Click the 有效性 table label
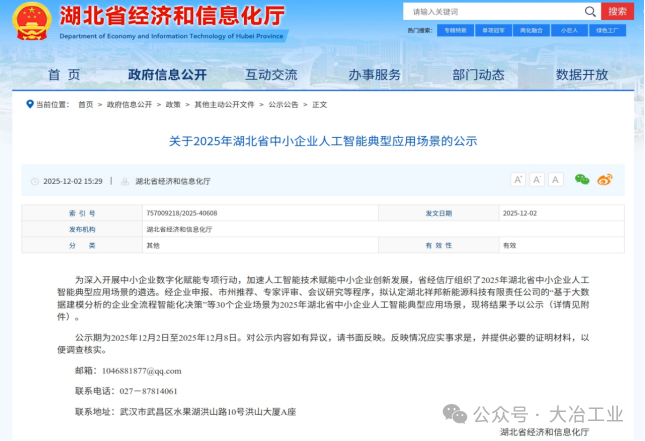The height and width of the screenshot is (441, 645). 439,246
